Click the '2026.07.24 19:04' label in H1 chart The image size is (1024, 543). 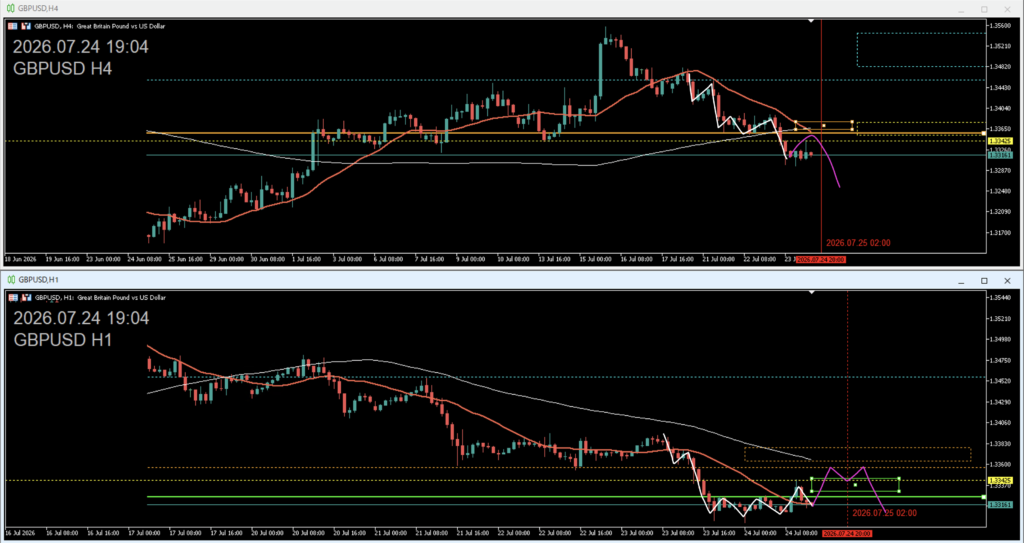(80, 318)
